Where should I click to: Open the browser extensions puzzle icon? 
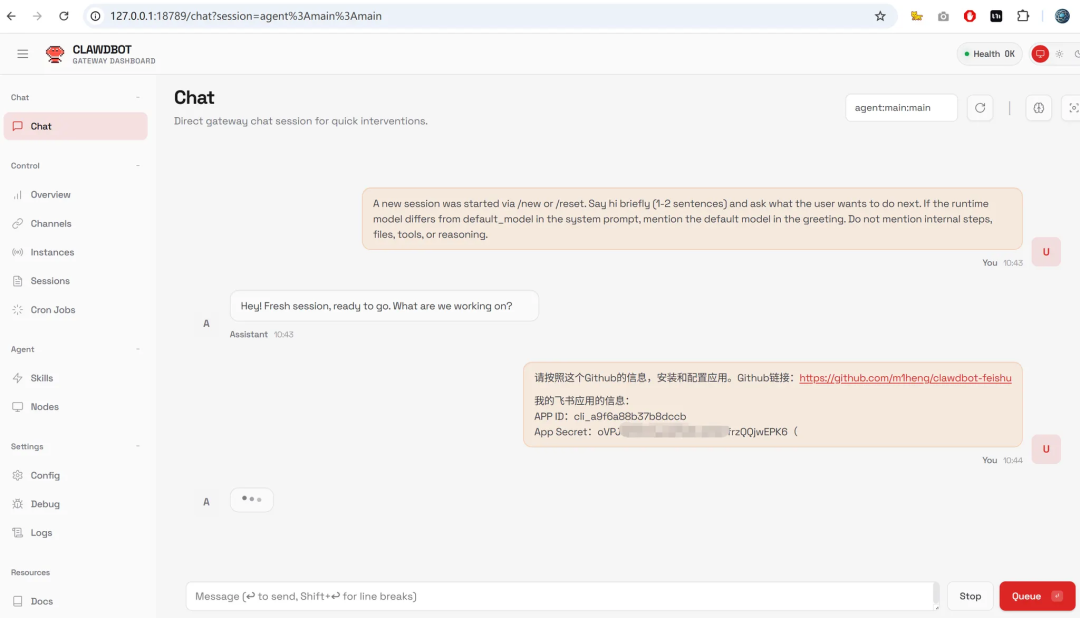click(1023, 16)
